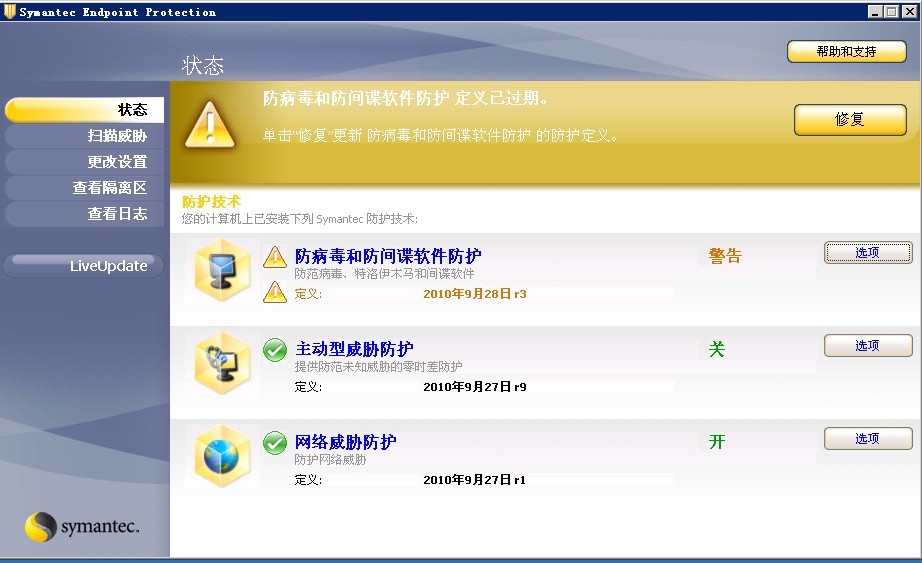922x563 pixels.
Task: Click the 防病毒和防间谍软件防护 heading link
Action: 388,256
